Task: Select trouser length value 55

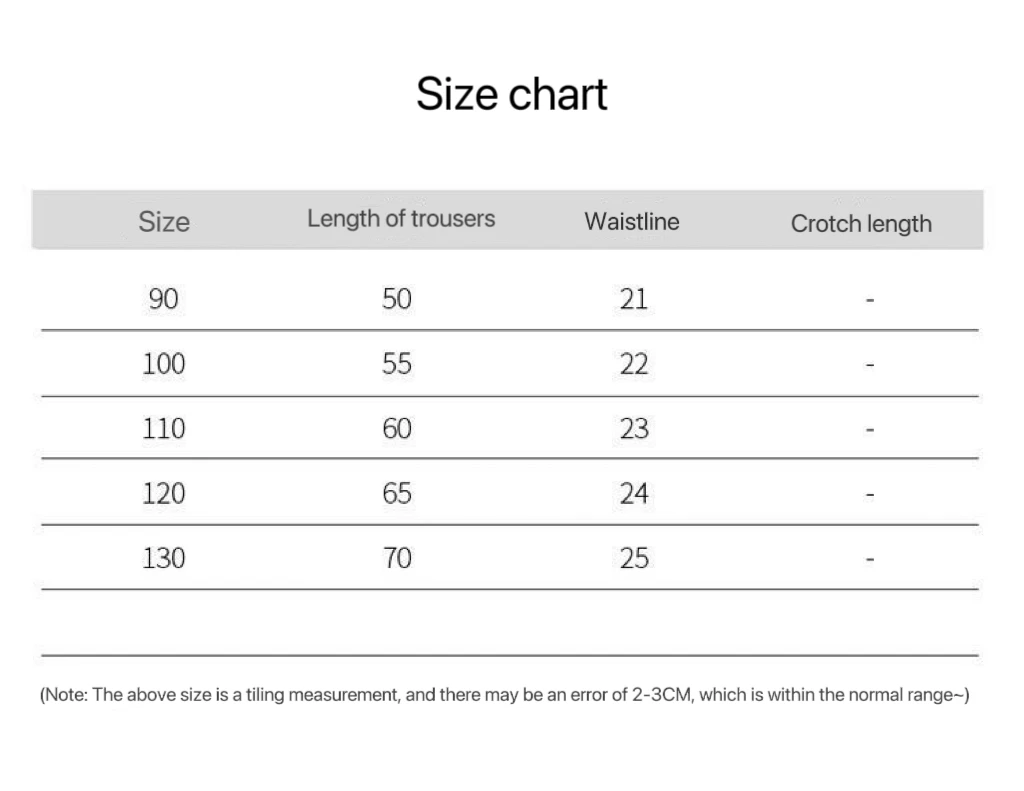Action: click(x=397, y=363)
